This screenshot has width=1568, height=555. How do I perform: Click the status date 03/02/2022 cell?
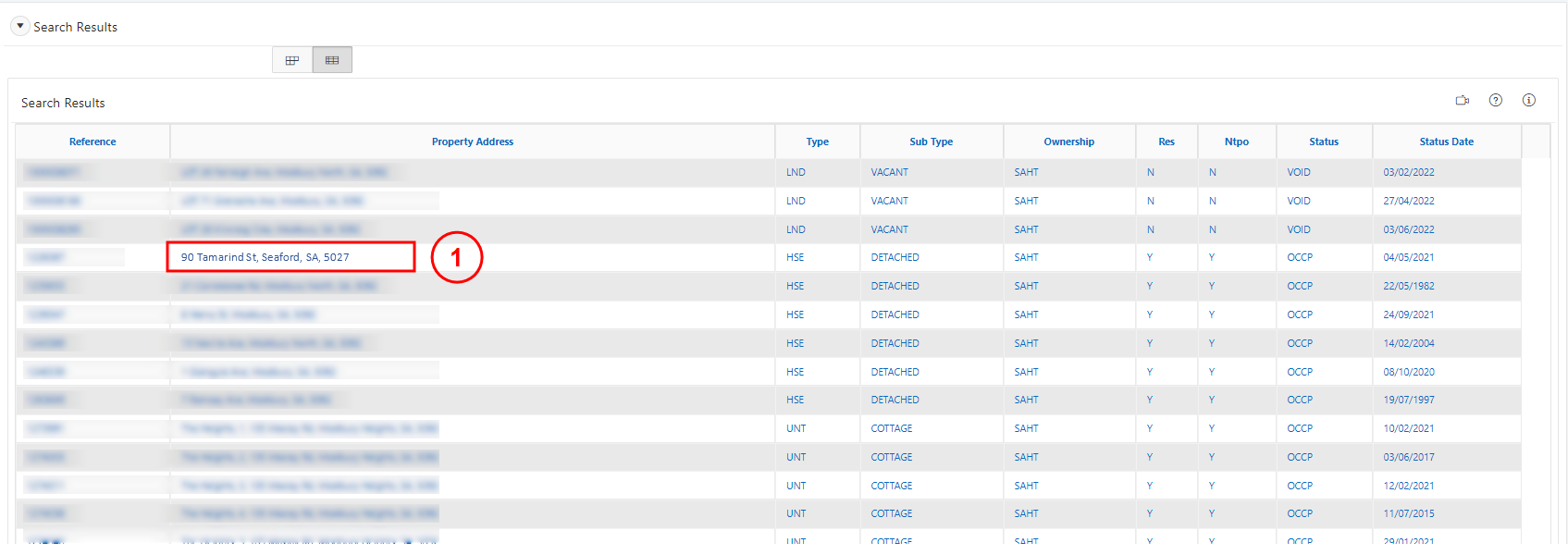pyautogui.click(x=1408, y=172)
